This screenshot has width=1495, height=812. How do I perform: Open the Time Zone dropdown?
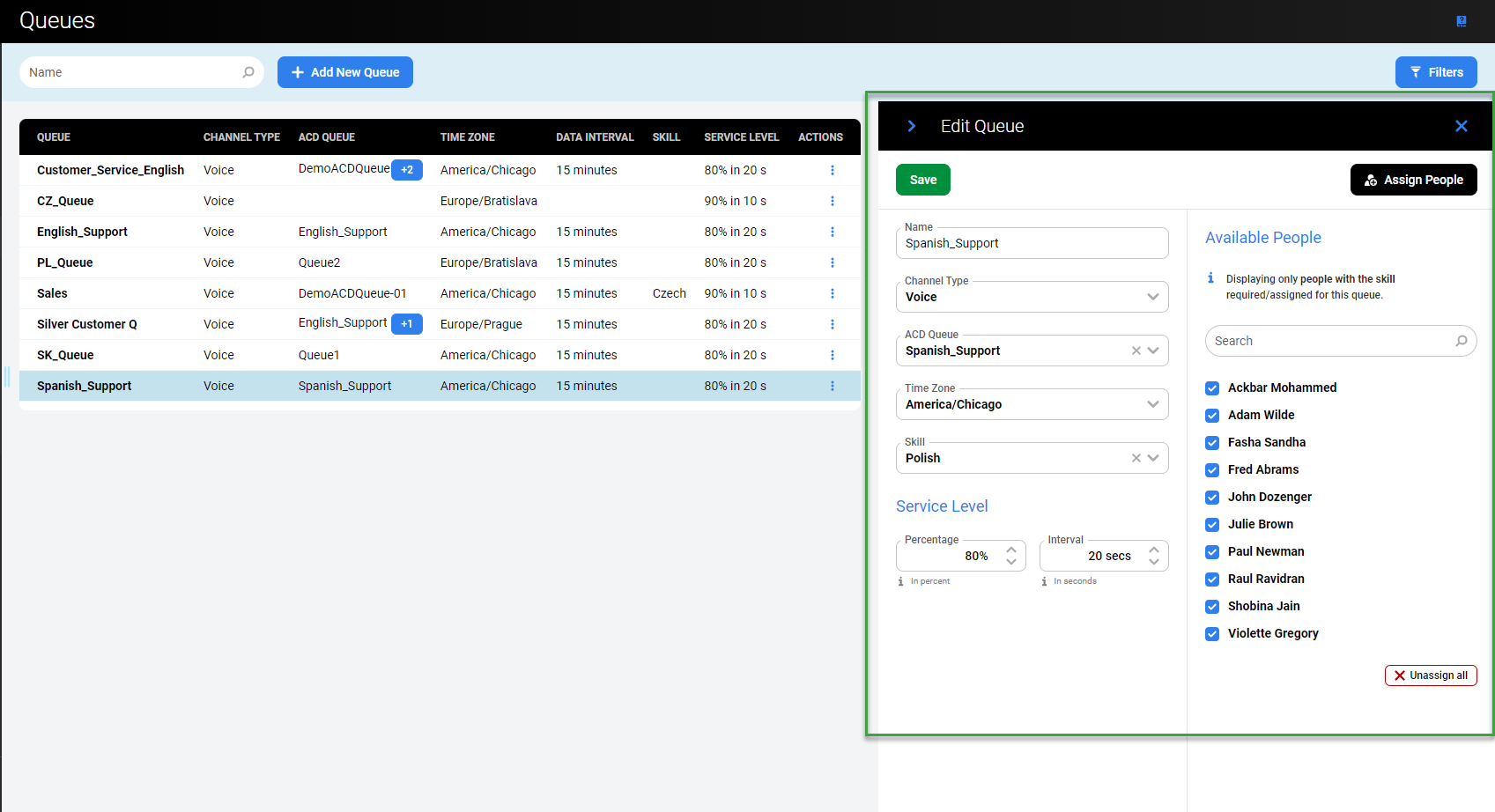(x=1152, y=404)
